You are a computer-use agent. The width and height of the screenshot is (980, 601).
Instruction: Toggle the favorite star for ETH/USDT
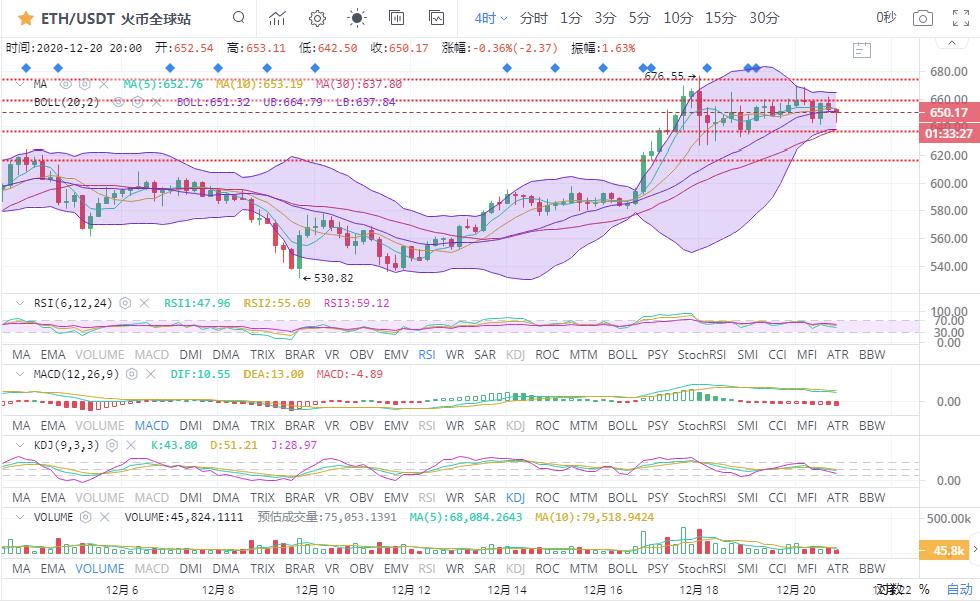26,18
